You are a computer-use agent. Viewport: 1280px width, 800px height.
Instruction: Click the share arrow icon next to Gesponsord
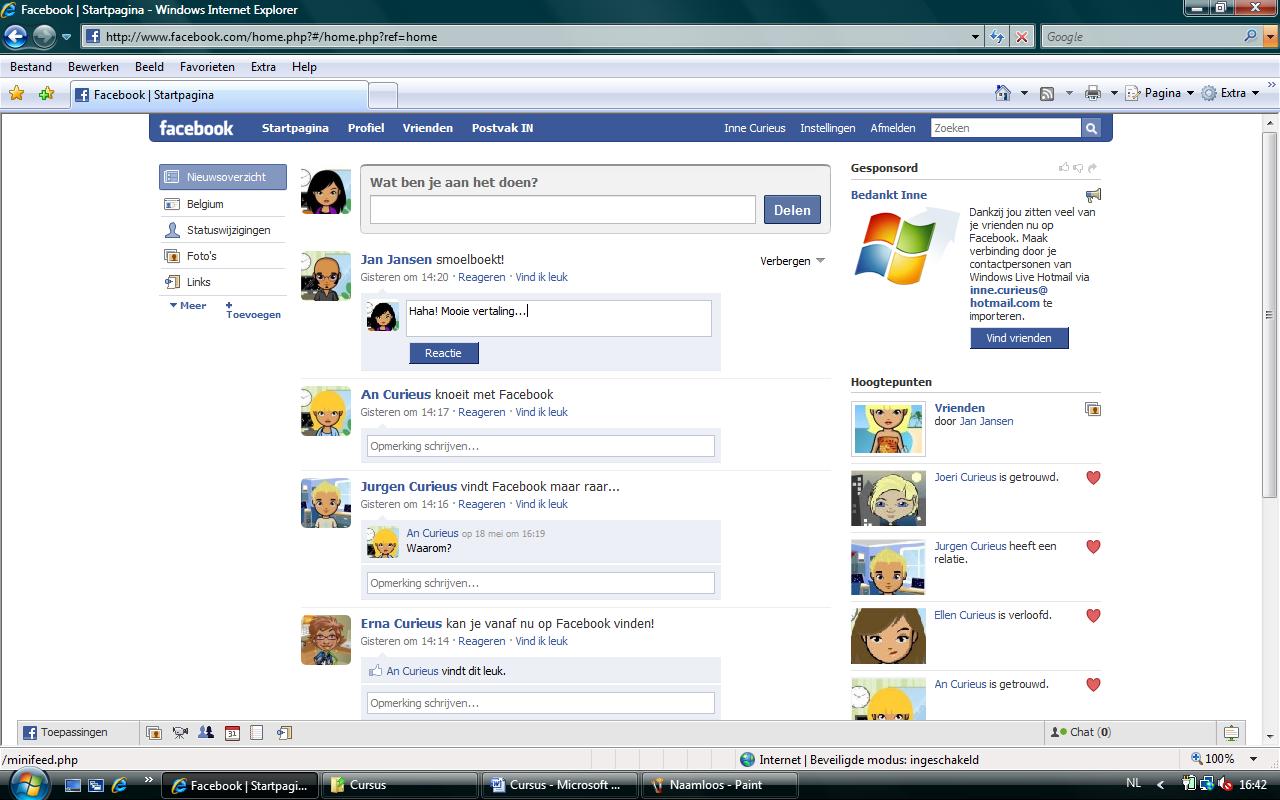tap(1093, 168)
